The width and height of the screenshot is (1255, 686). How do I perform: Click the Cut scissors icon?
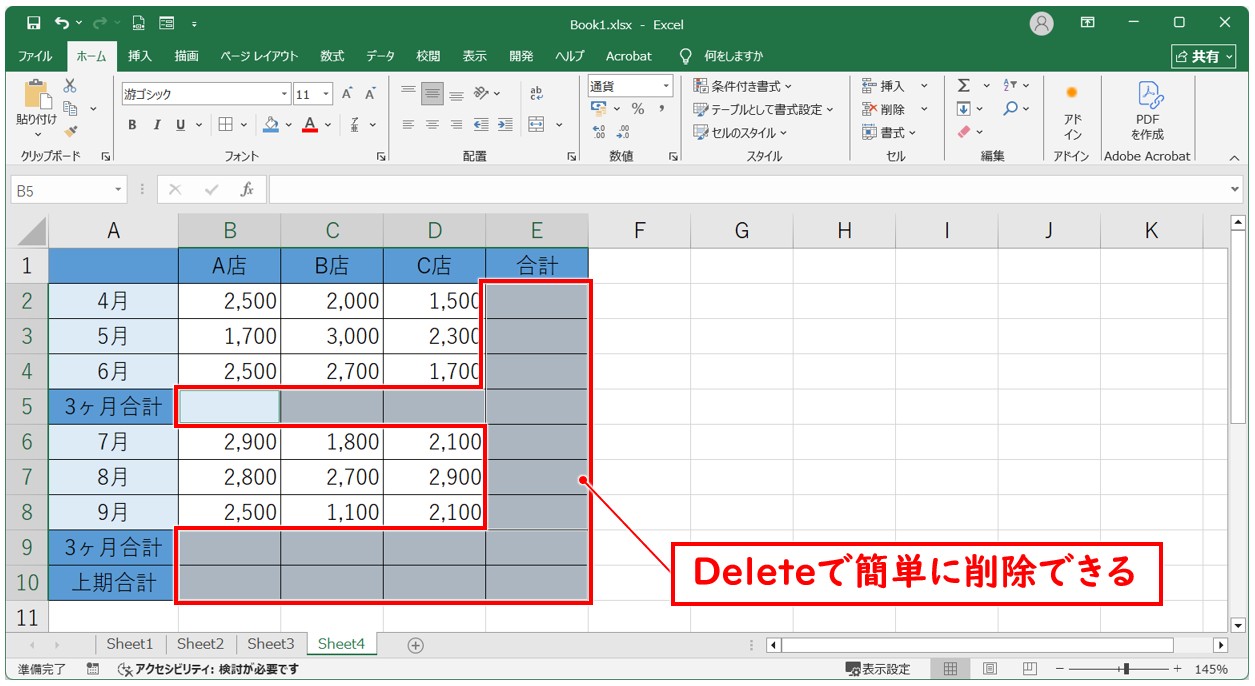[x=70, y=86]
